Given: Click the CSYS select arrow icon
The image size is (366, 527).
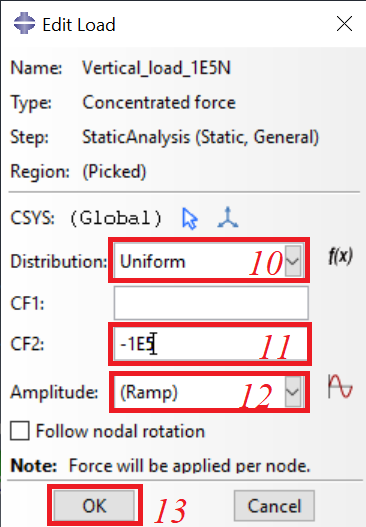Looking at the screenshot, I should tap(190, 218).
